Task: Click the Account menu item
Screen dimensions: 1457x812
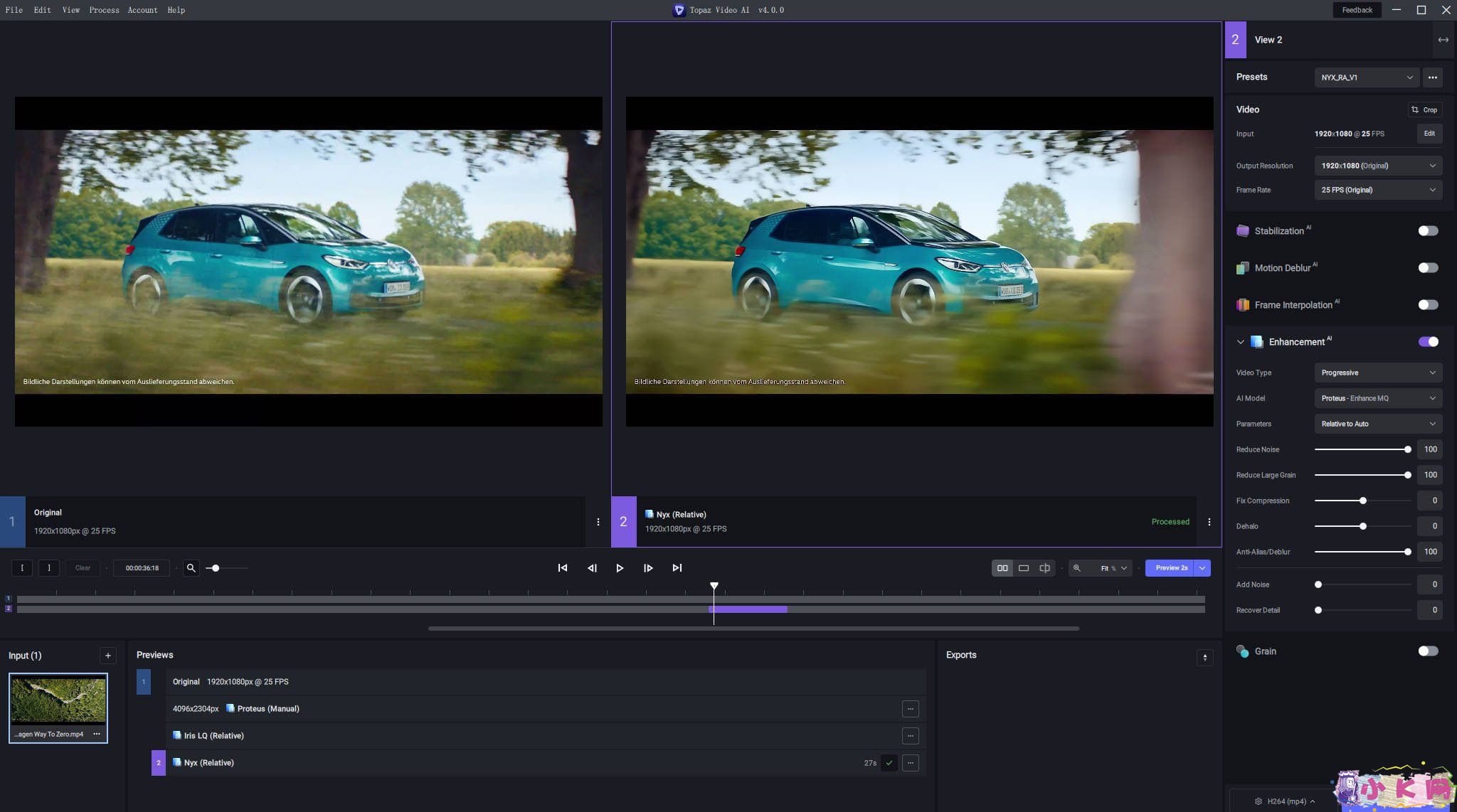Action: coord(142,10)
